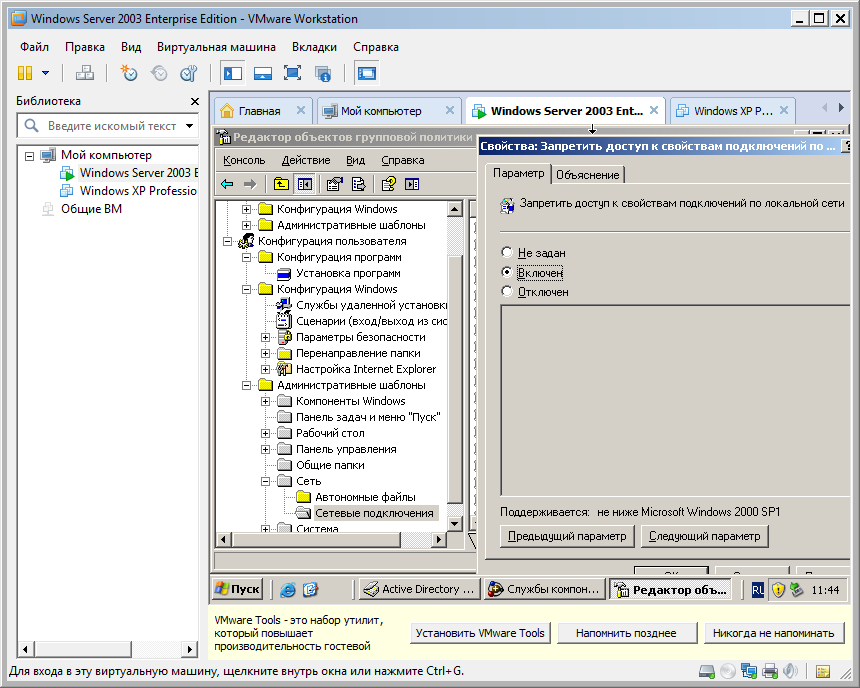This screenshot has width=860, height=688.
Task: Collapse the Конфигурация пользователя node
Action: click(x=228, y=241)
